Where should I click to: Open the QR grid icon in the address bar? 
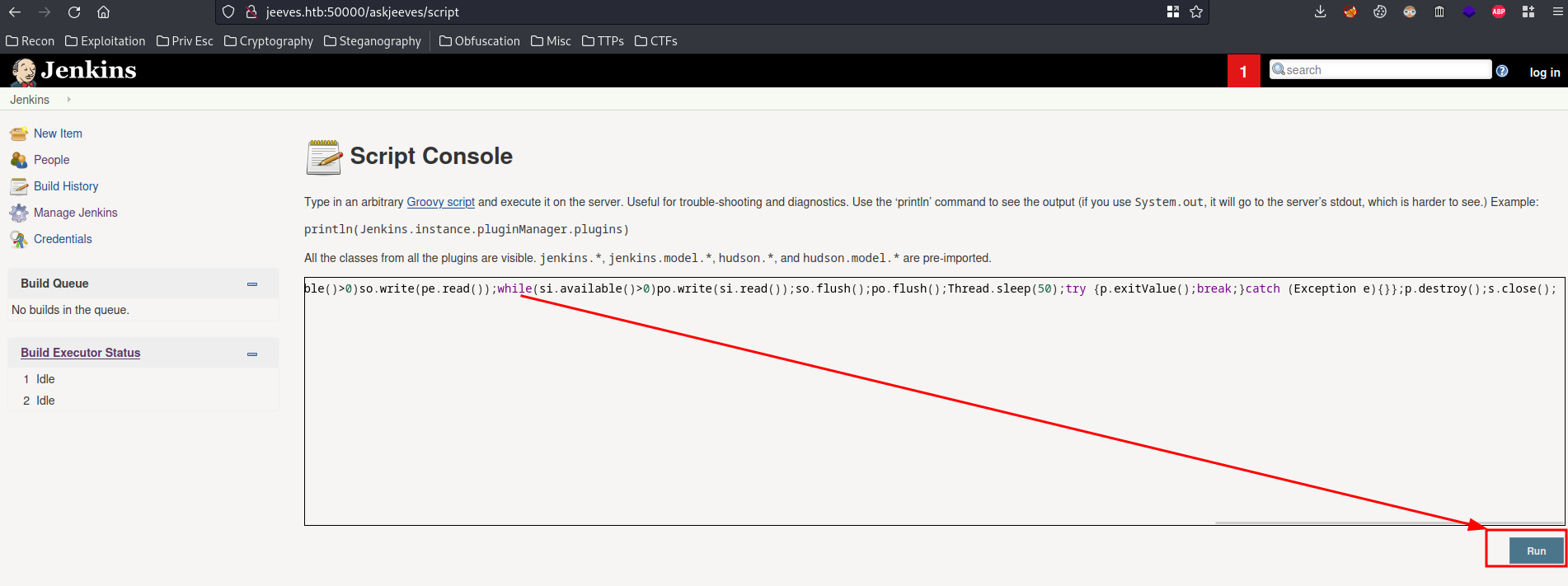(1173, 12)
